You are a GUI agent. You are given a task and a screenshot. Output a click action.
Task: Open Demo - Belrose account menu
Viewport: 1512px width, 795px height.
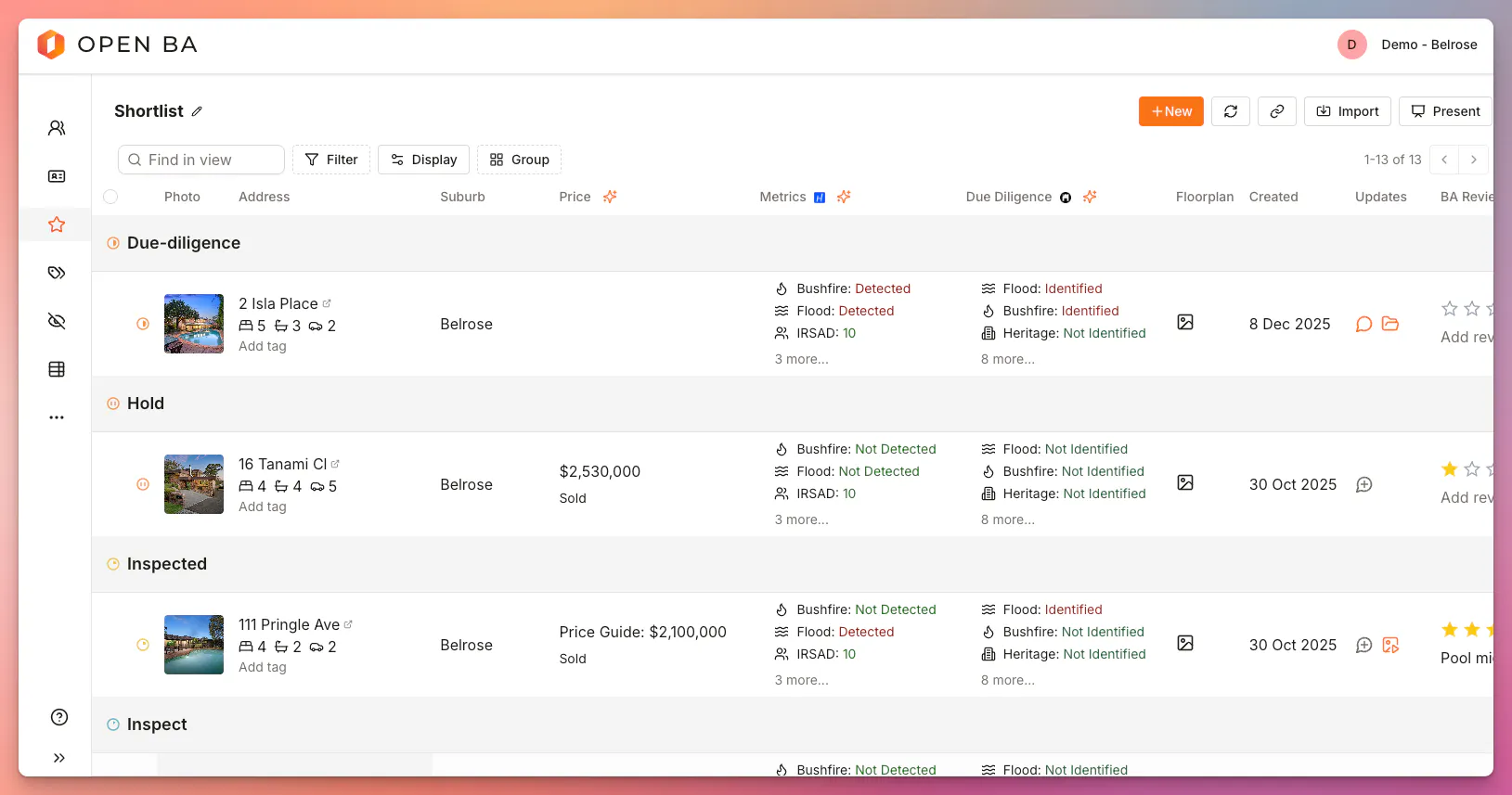pyautogui.click(x=1408, y=45)
